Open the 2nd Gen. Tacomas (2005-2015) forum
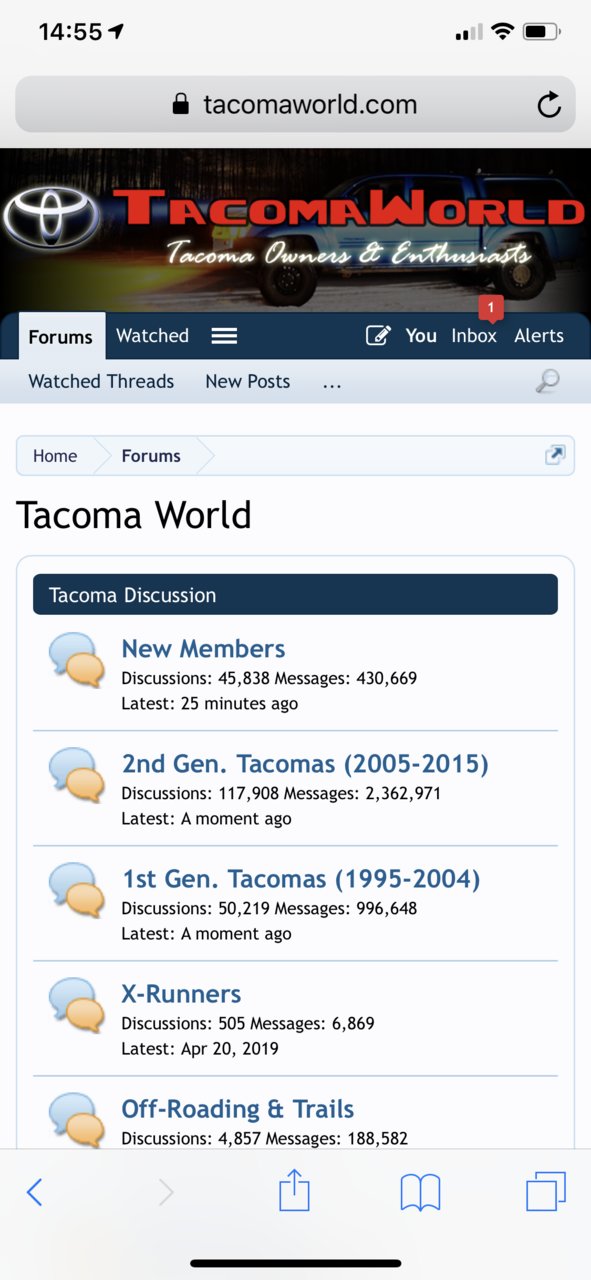The width and height of the screenshot is (591, 1280). [305, 764]
